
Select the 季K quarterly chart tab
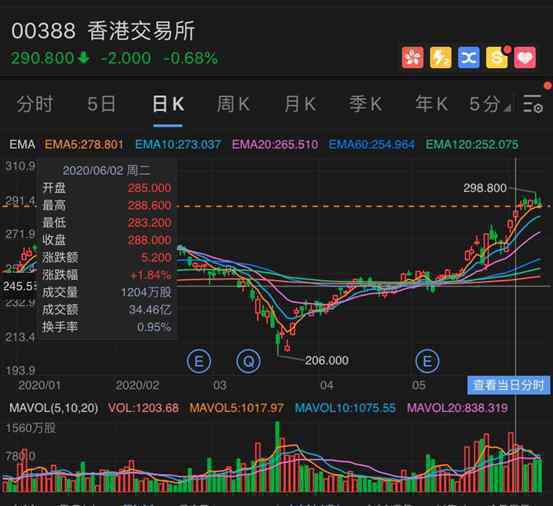[365, 104]
